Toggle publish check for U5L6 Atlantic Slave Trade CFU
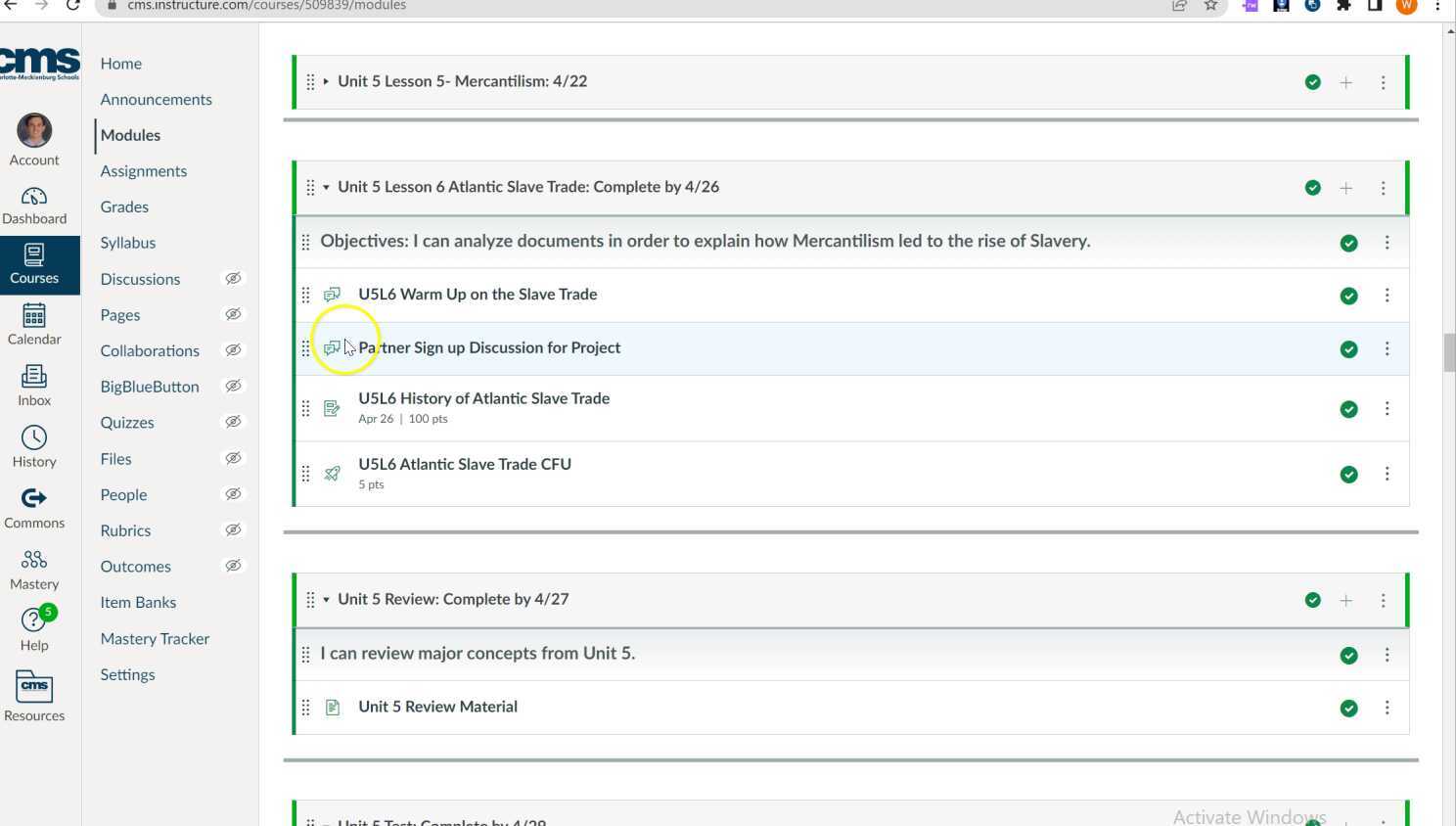 coord(1348,475)
